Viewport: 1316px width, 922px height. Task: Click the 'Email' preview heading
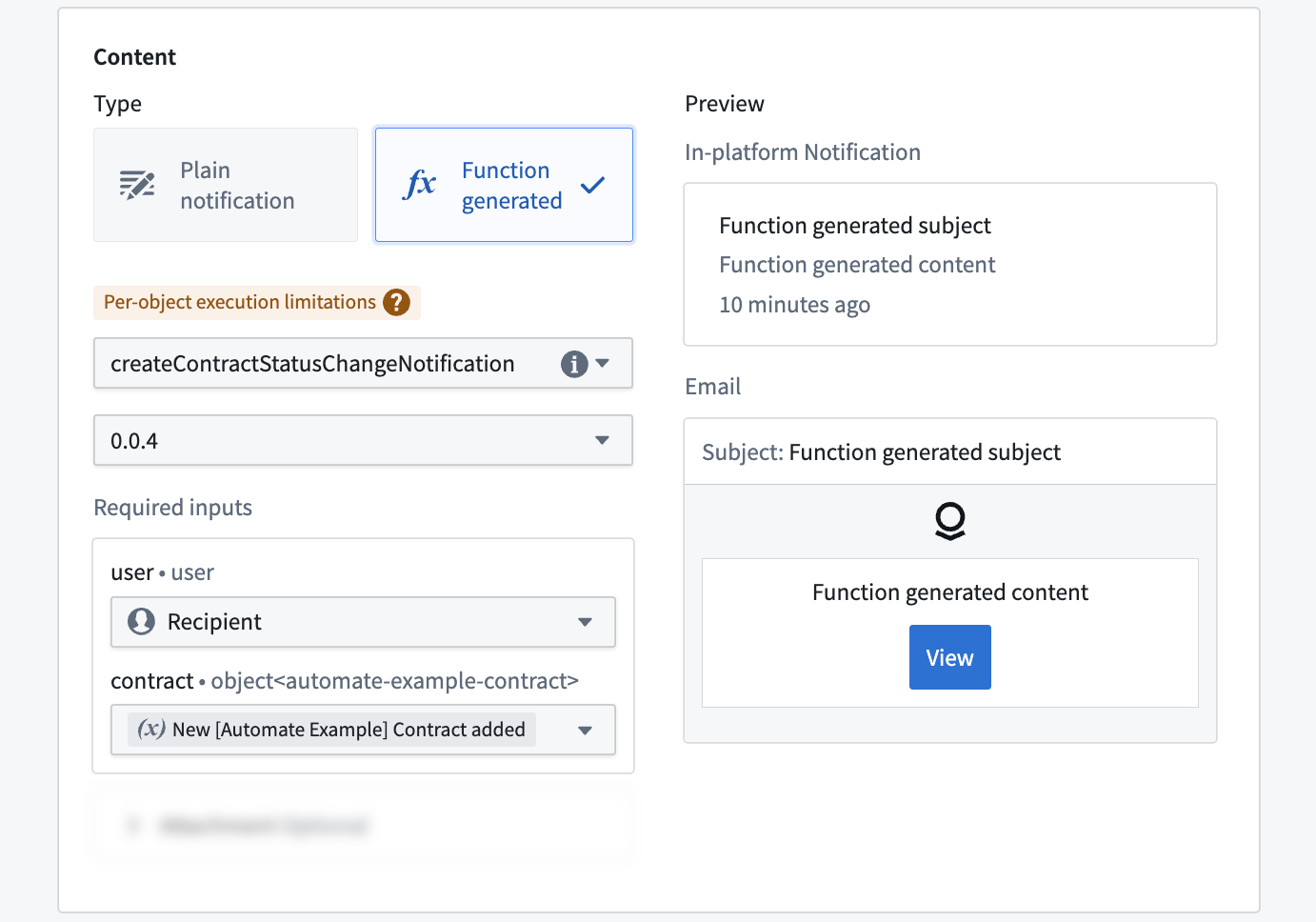(x=713, y=387)
